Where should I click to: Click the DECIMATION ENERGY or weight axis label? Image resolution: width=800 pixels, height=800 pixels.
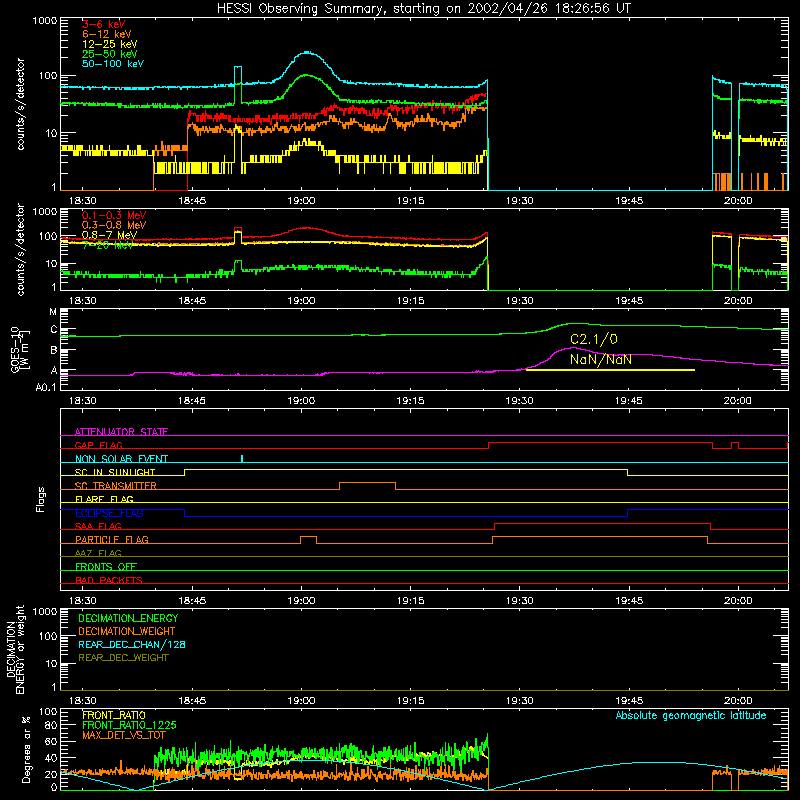[x=15, y=650]
